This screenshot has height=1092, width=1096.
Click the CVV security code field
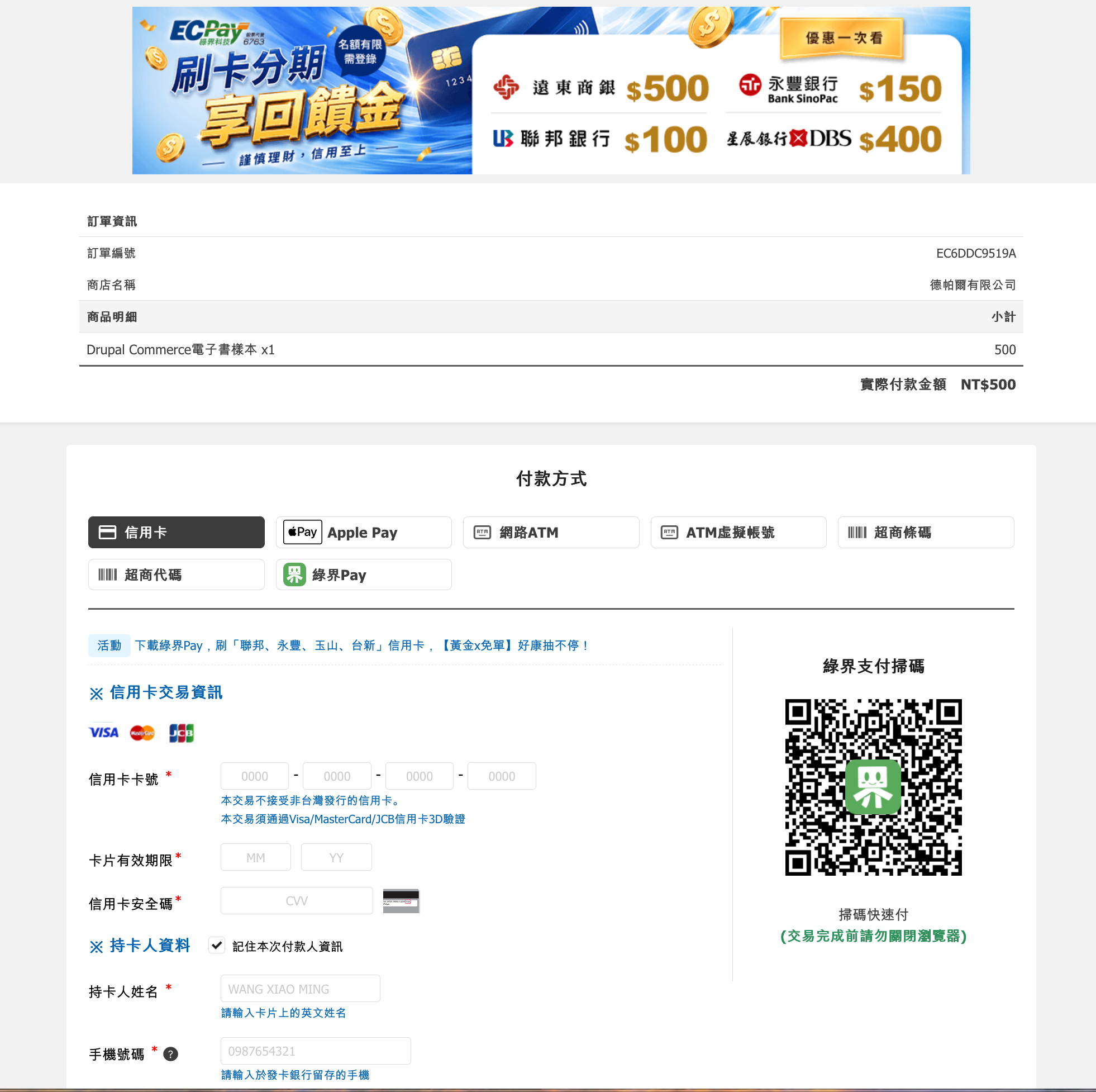coord(297,901)
